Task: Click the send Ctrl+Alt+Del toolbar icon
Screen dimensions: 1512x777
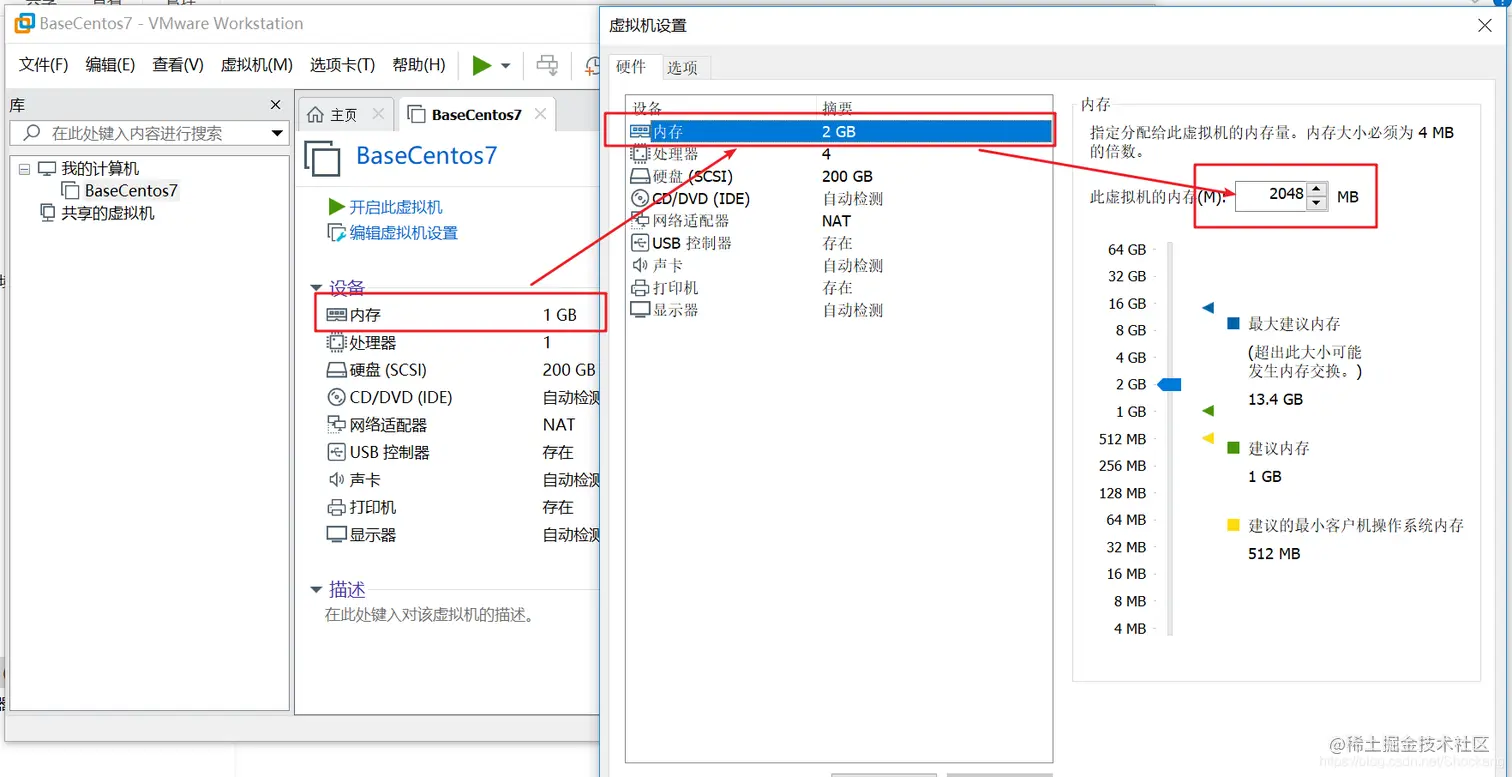Action: coord(547,65)
